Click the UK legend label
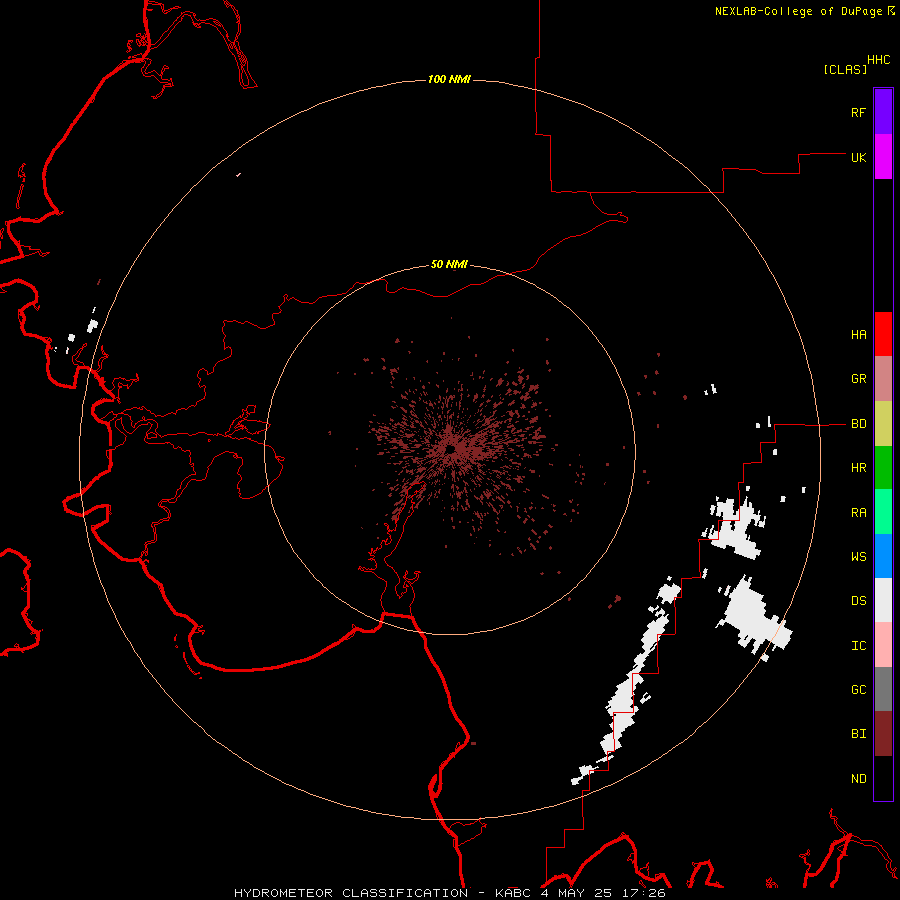The height and width of the screenshot is (900, 900). tap(858, 157)
